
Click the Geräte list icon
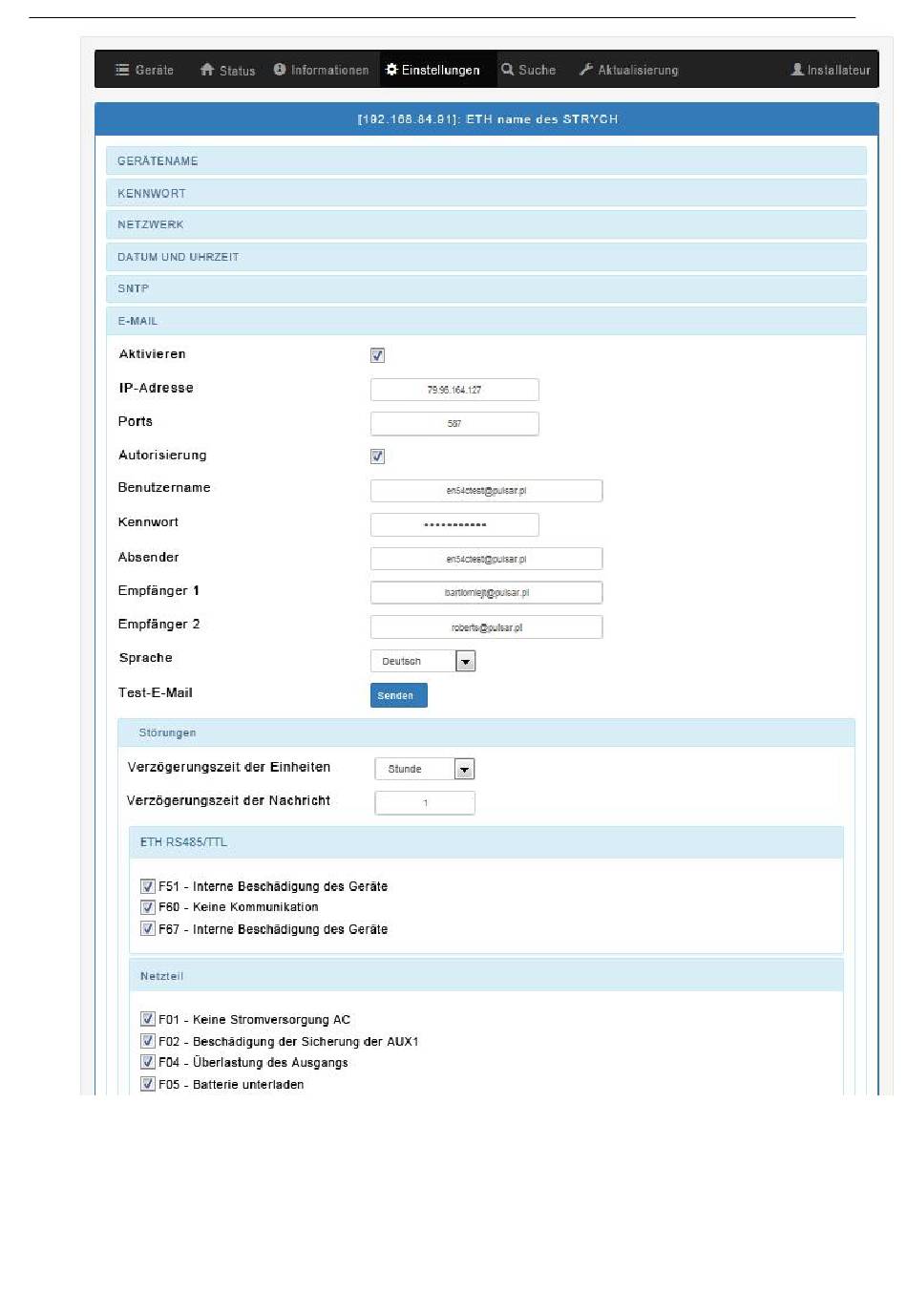click(122, 70)
